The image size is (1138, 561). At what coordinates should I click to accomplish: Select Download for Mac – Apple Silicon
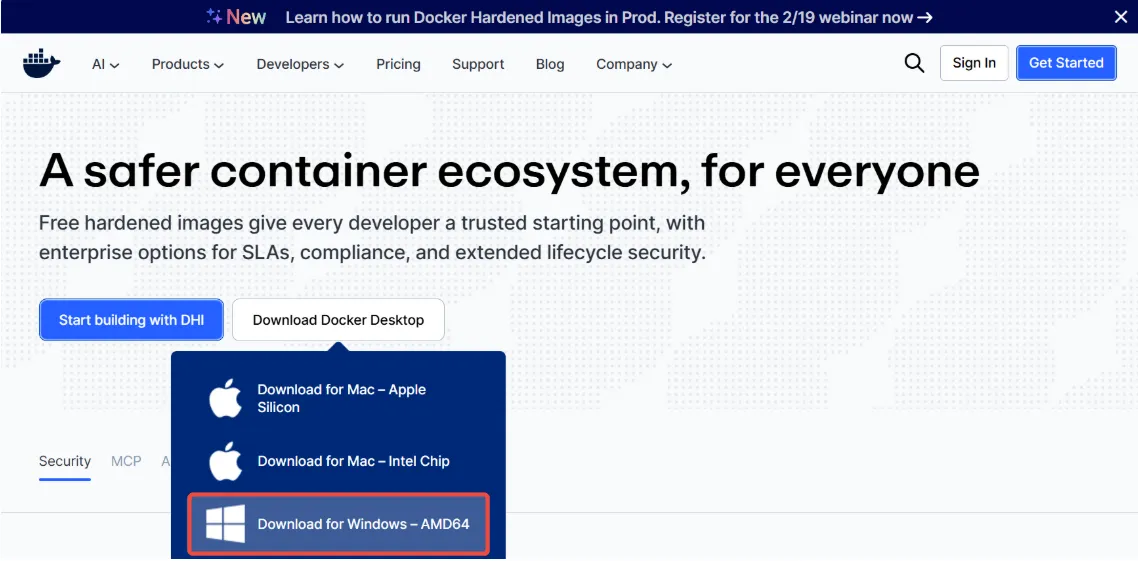pos(339,398)
